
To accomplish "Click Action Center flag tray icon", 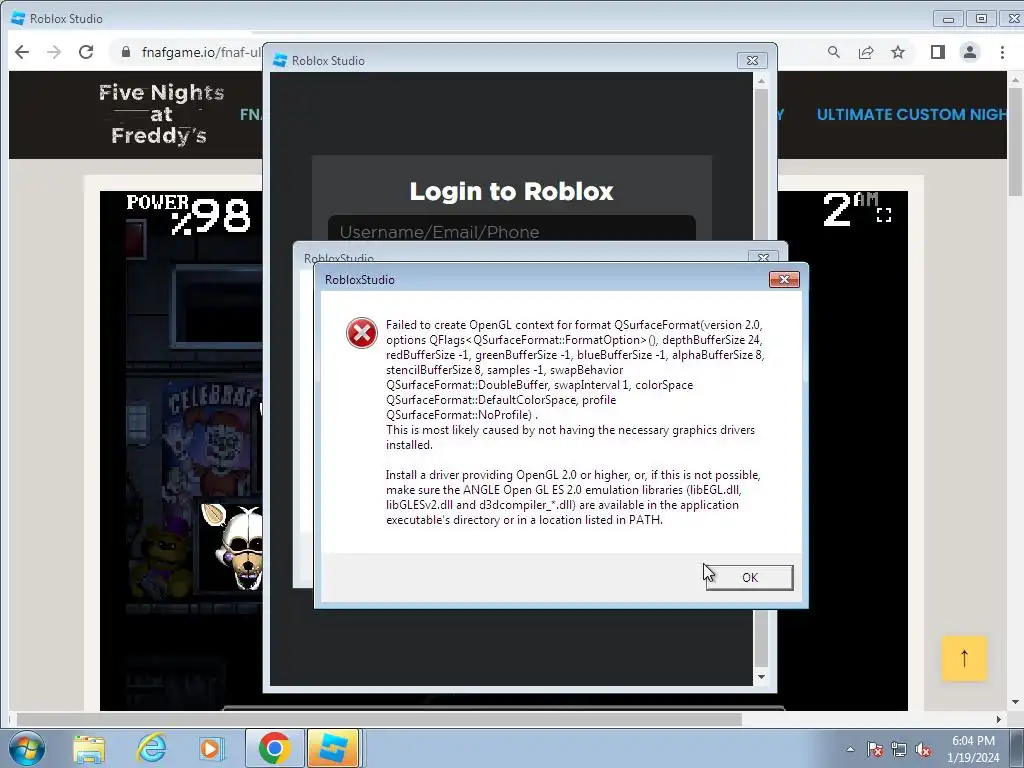I will click(875, 749).
